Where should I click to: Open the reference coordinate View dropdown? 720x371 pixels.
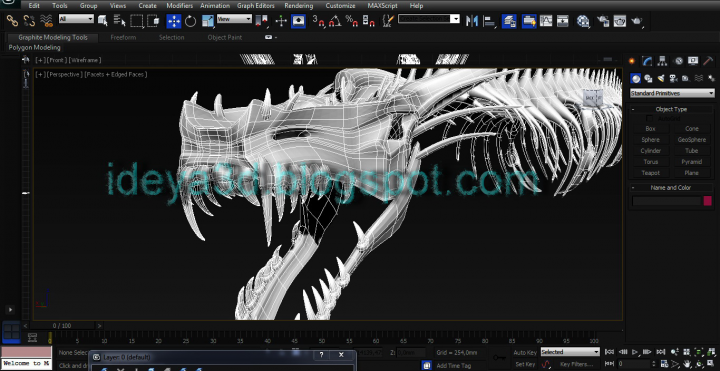tap(234, 19)
